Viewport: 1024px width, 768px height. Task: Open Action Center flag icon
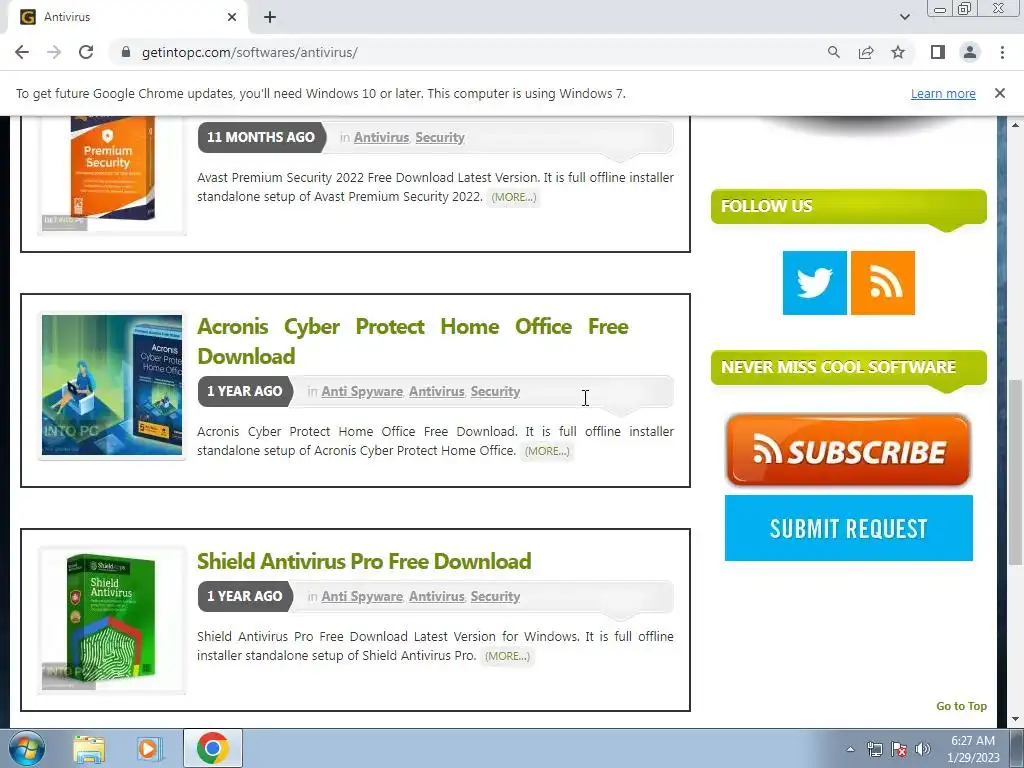[x=899, y=749]
